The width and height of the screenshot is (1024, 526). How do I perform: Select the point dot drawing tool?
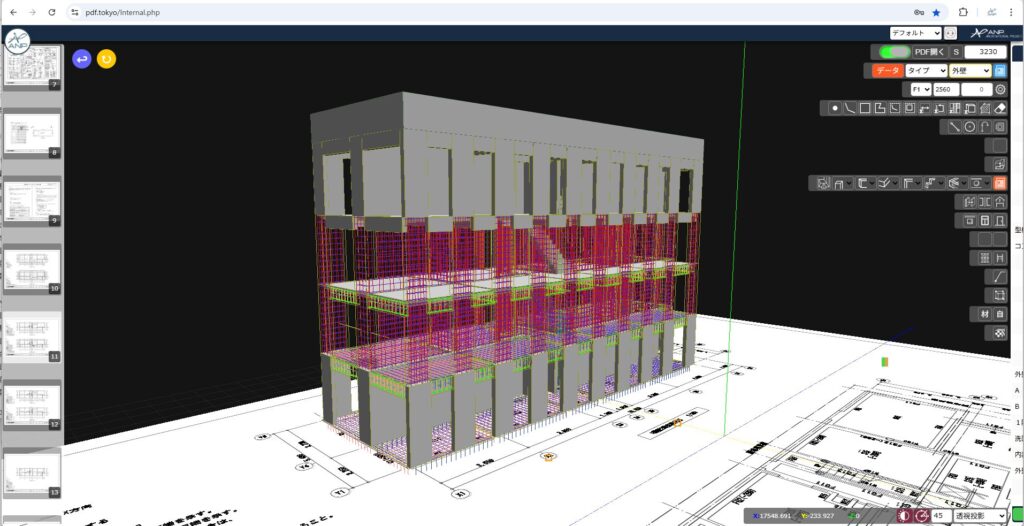tap(835, 108)
